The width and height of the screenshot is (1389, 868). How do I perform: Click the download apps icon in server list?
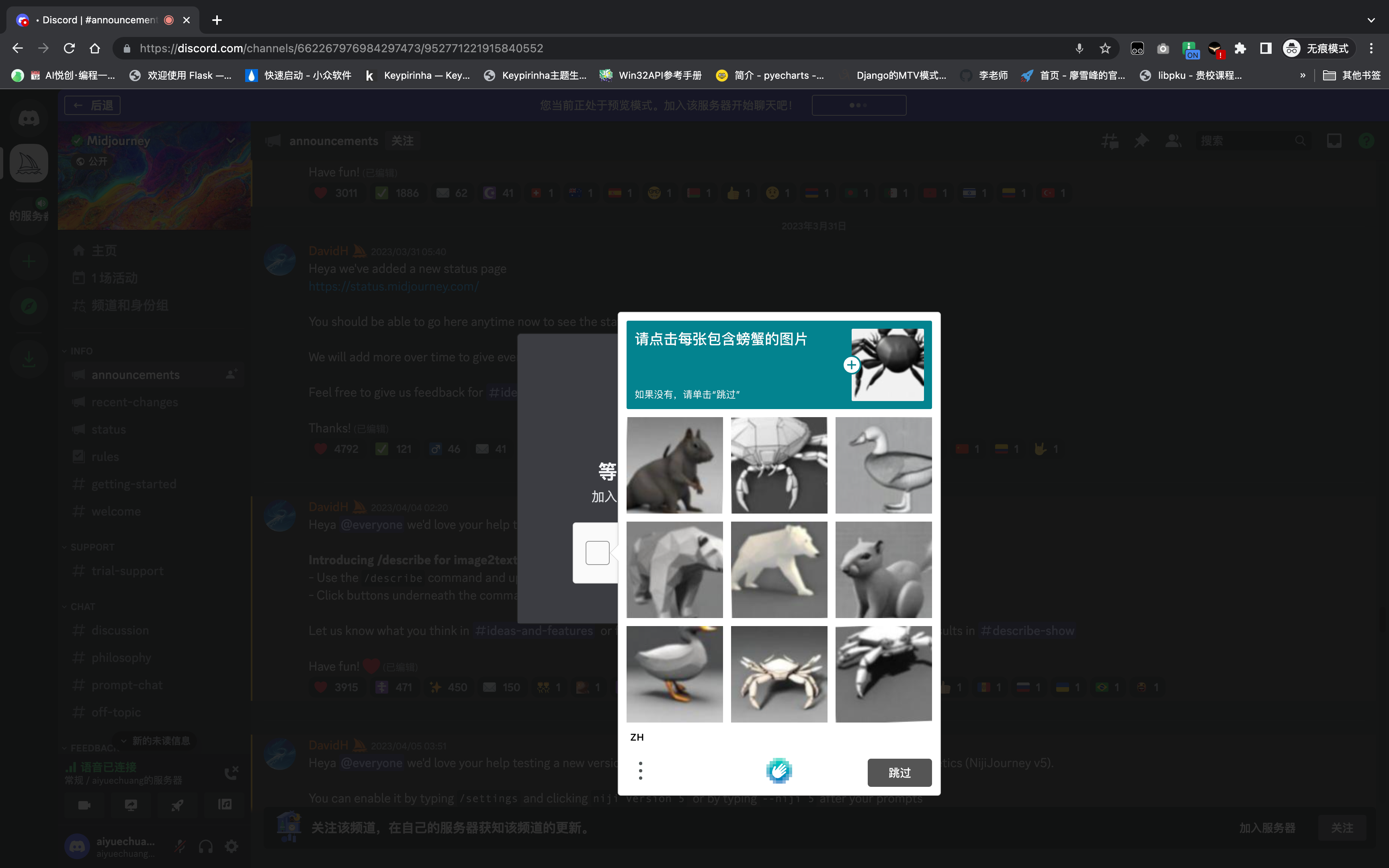(29, 359)
